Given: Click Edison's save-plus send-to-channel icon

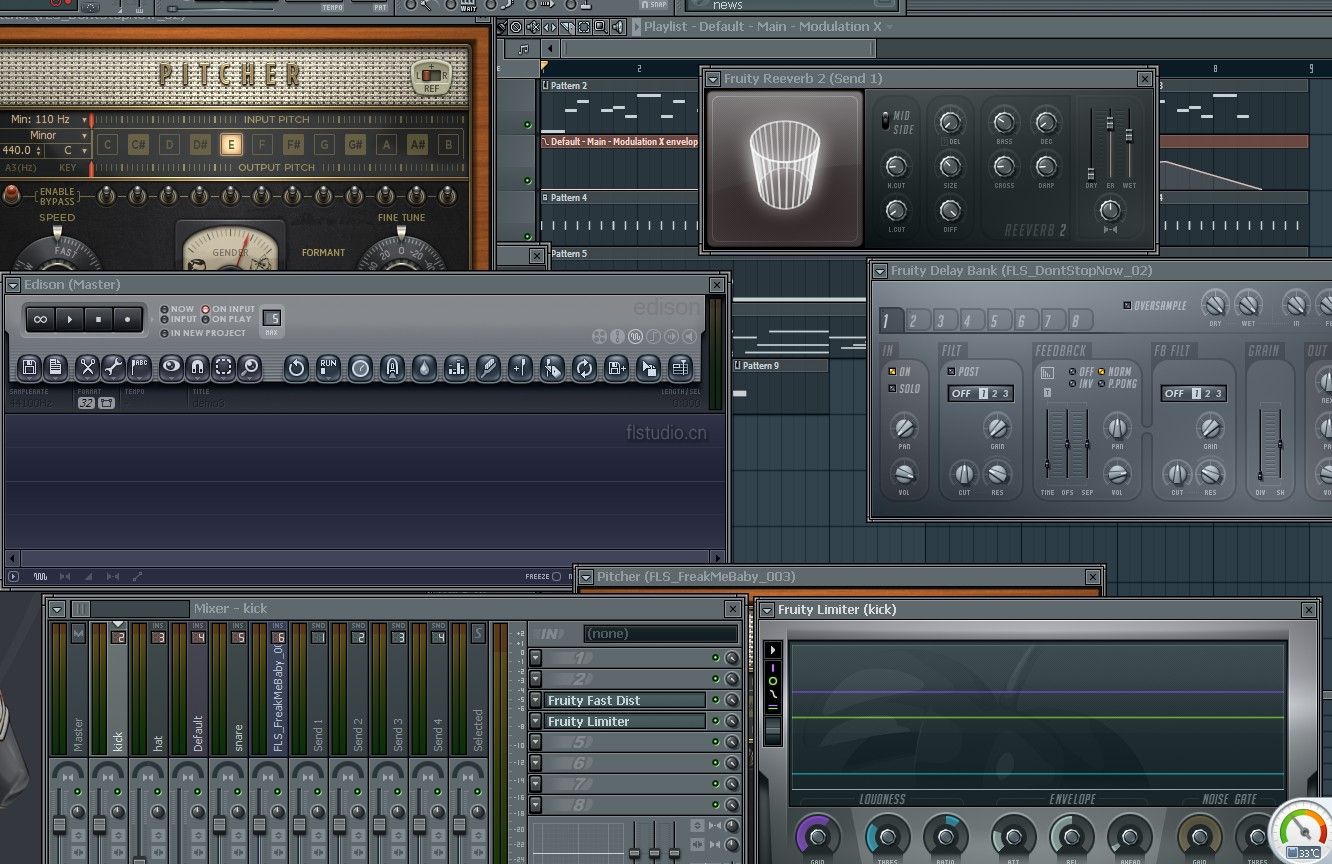Looking at the screenshot, I should click(x=616, y=367).
